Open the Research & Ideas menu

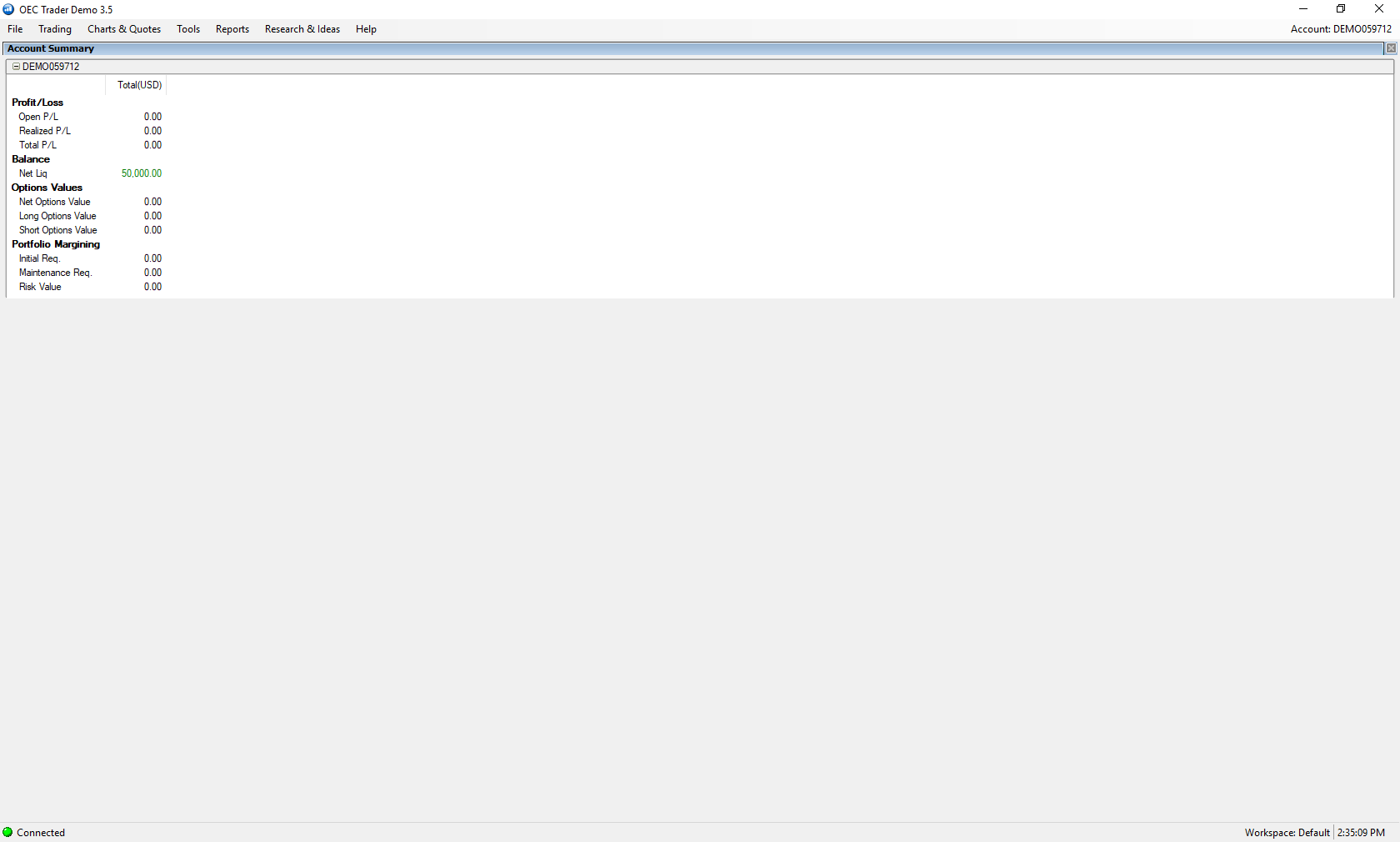click(x=302, y=29)
